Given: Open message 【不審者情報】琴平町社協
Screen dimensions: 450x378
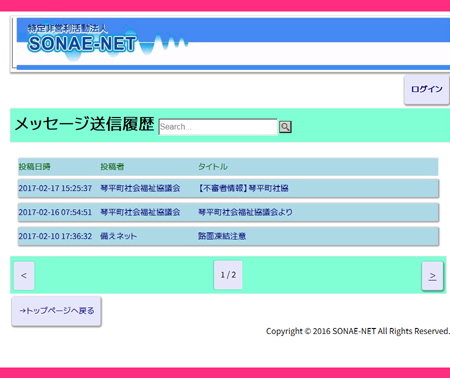Looking at the screenshot, I should pyautogui.click(x=243, y=188).
